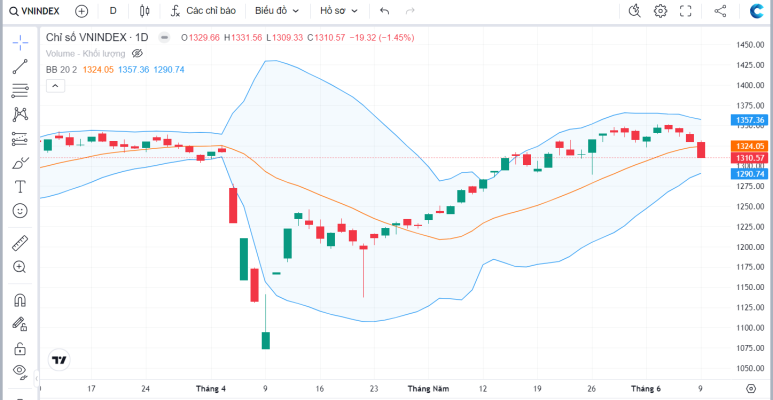Click the BB upper value 1357.36 in legend
The width and height of the screenshot is (773, 400).
pyautogui.click(x=134, y=70)
